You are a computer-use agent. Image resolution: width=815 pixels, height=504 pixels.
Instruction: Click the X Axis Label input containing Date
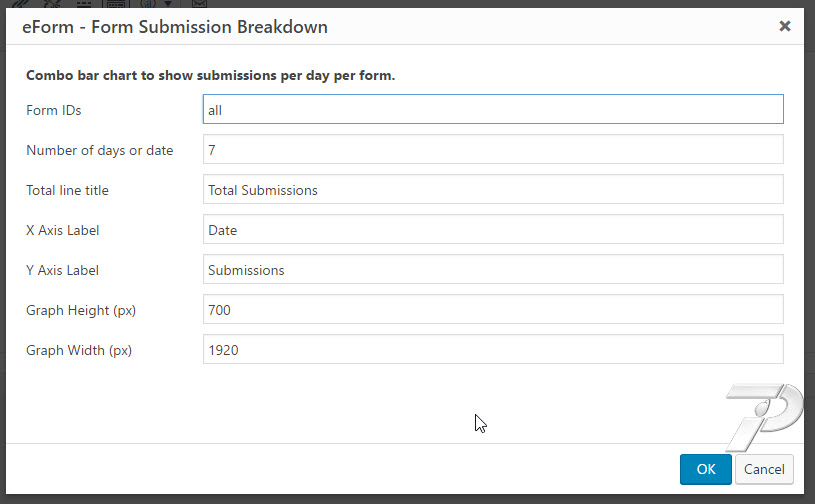pos(493,229)
